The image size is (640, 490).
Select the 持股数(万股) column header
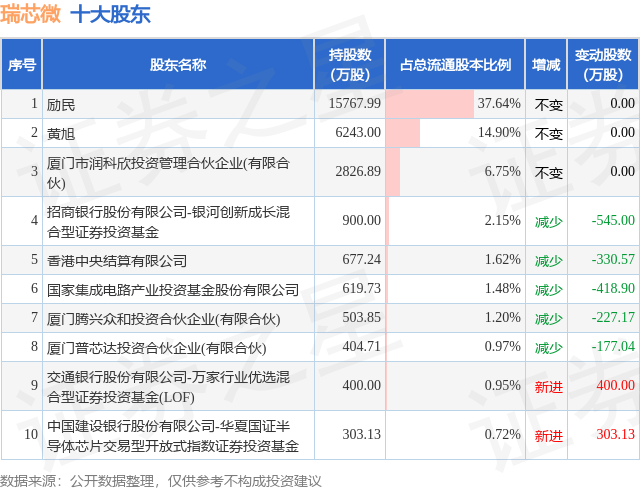tap(350, 65)
